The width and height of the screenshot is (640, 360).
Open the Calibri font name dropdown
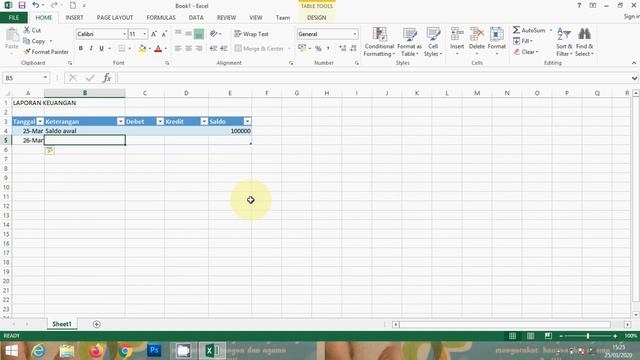(124, 34)
